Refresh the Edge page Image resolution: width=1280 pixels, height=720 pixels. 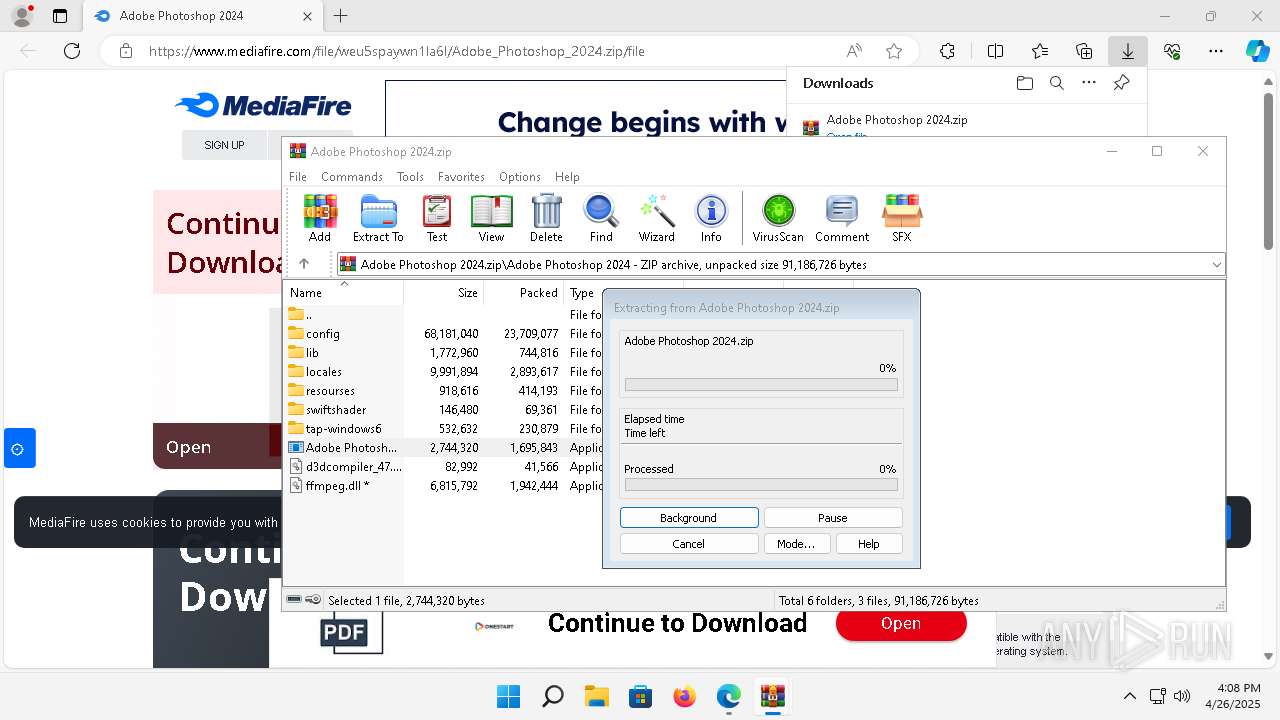click(72, 51)
